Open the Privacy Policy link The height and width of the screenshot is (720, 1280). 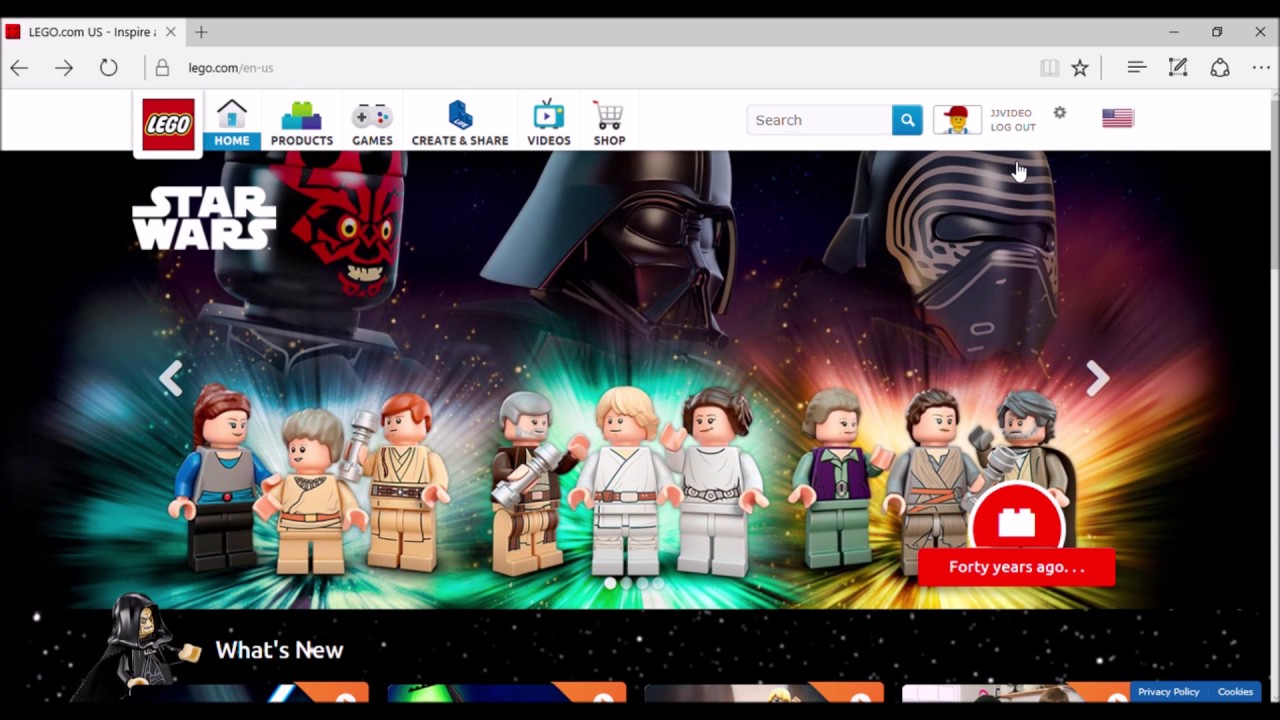1168,692
